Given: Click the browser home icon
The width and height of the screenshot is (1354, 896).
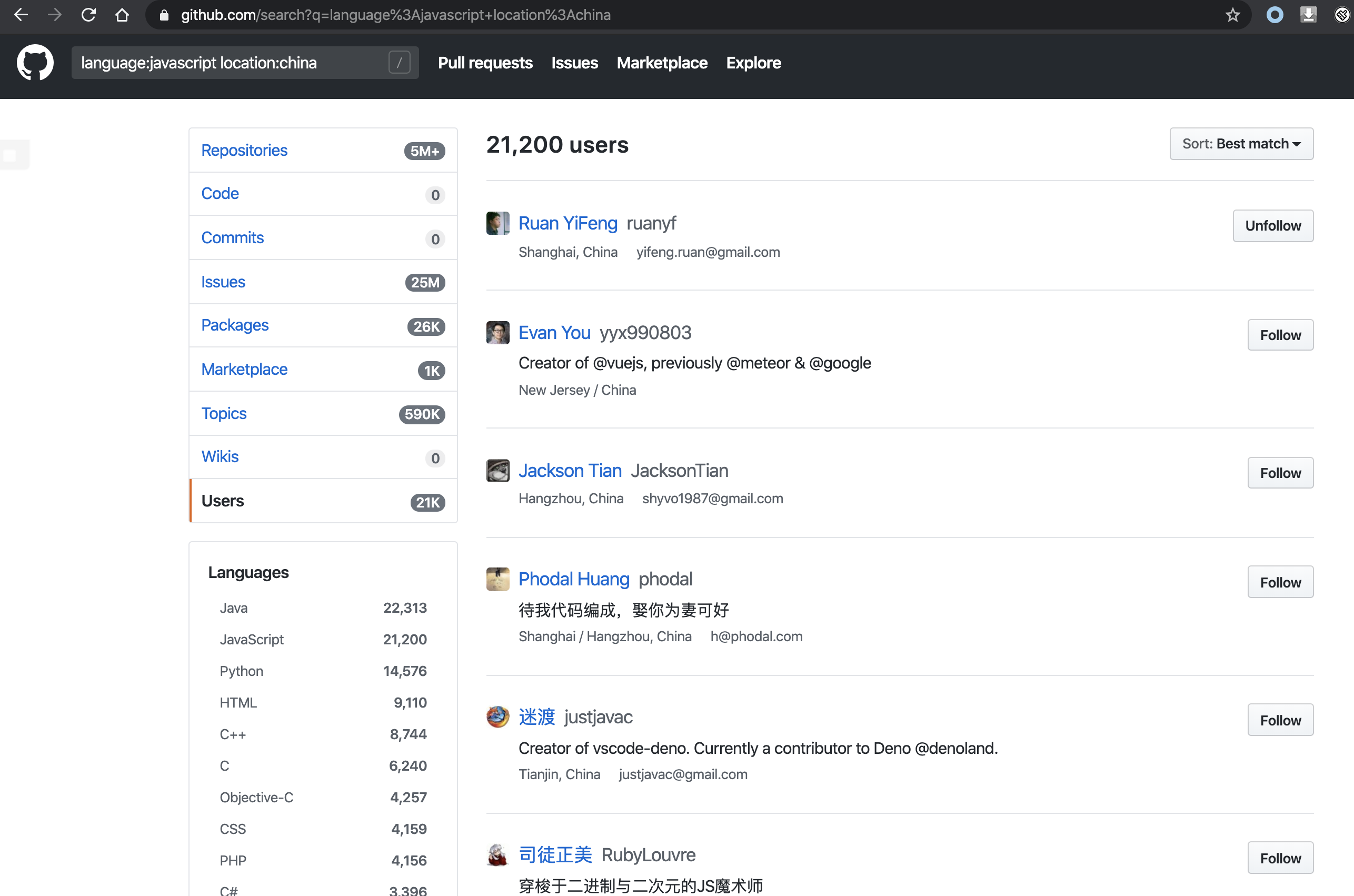Looking at the screenshot, I should [122, 15].
